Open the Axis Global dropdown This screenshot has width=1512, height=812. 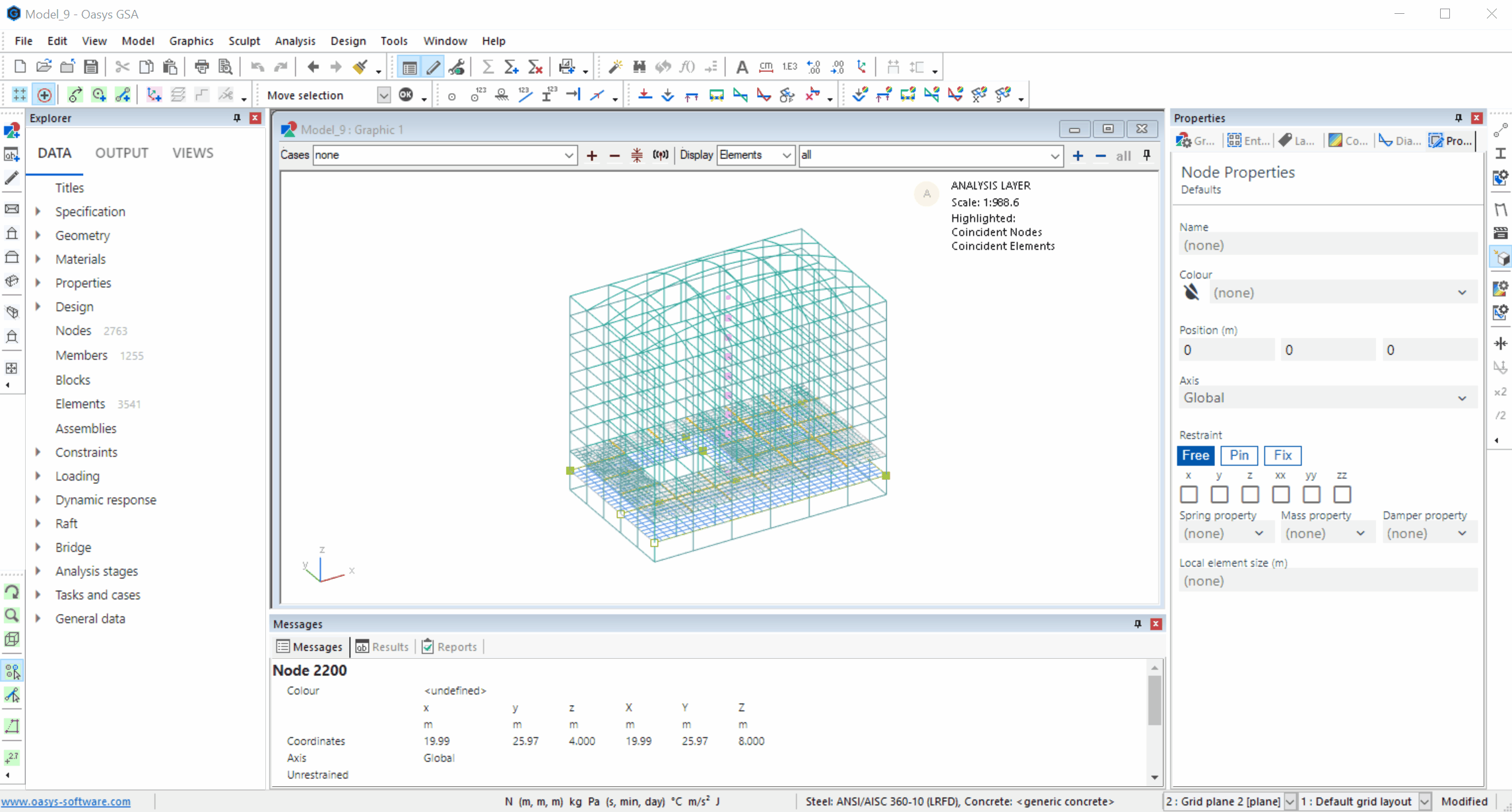point(1462,398)
